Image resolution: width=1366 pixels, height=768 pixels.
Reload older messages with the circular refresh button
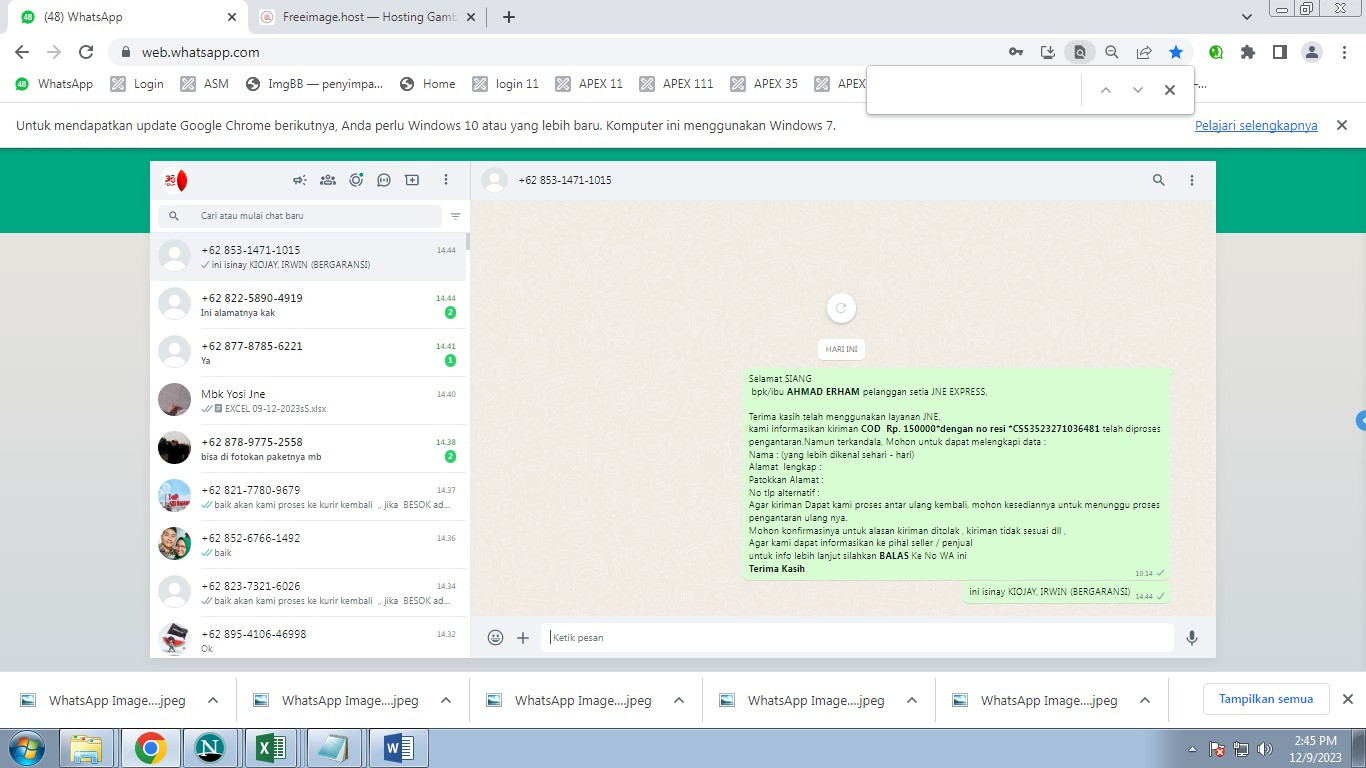click(x=841, y=308)
